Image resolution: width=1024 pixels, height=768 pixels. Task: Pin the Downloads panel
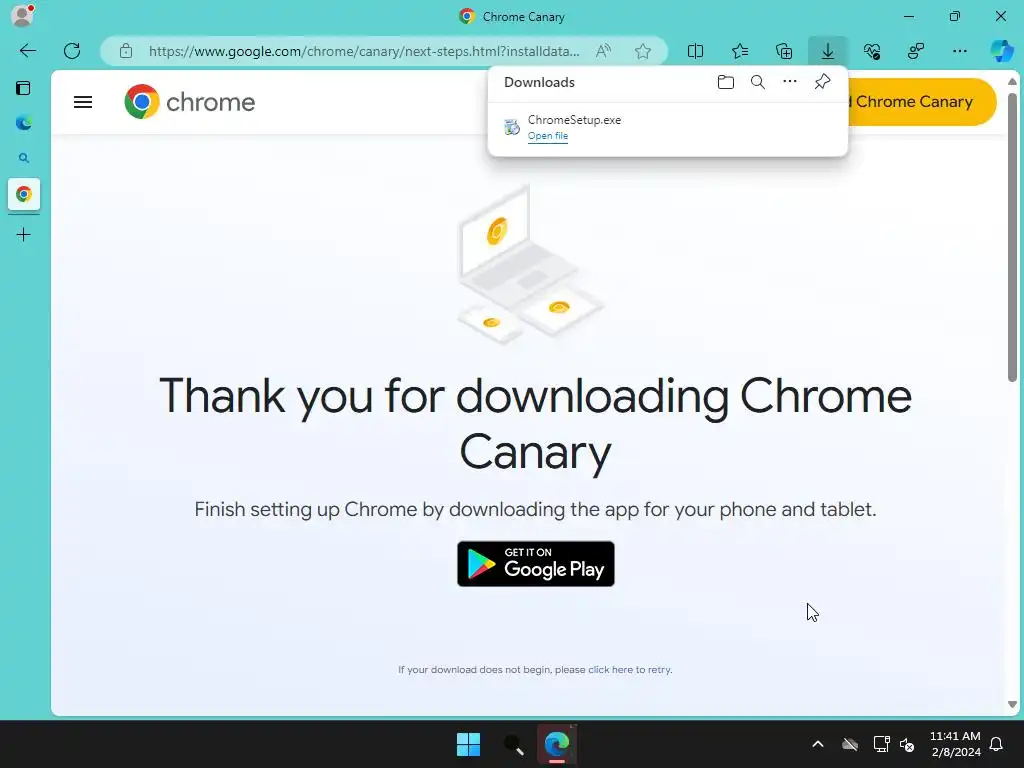822,82
